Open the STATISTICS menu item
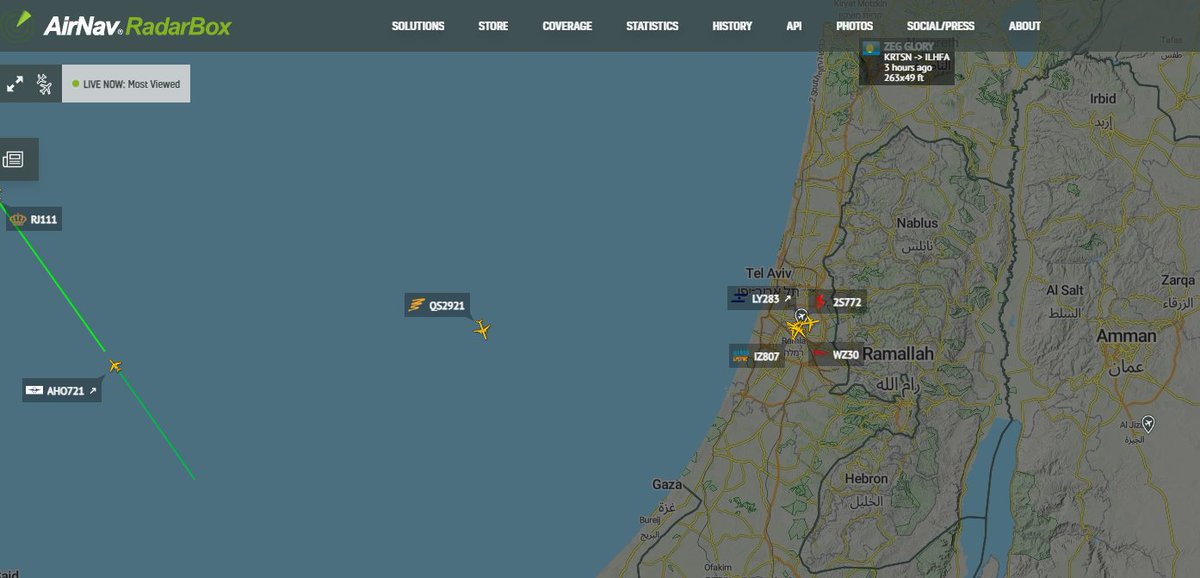 tap(652, 26)
